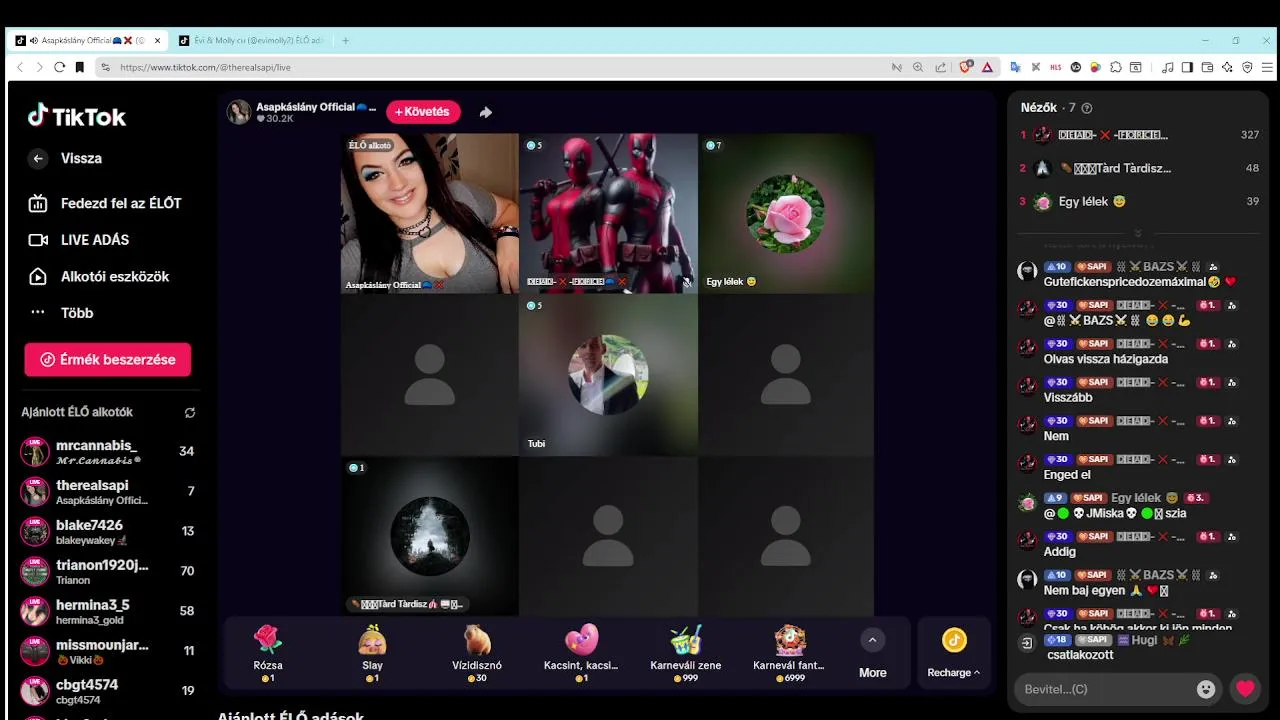The width and height of the screenshot is (1280, 720).
Task: Click the share arrow icon beside Követés
Action: tap(485, 112)
